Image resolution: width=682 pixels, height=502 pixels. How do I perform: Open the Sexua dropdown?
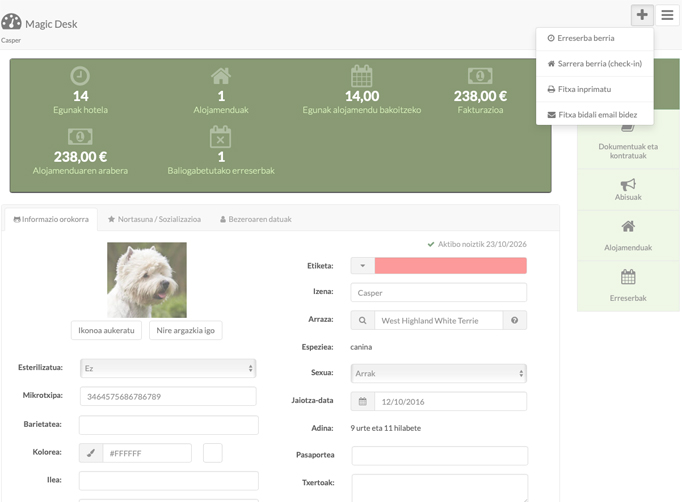(x=438, y=373)
